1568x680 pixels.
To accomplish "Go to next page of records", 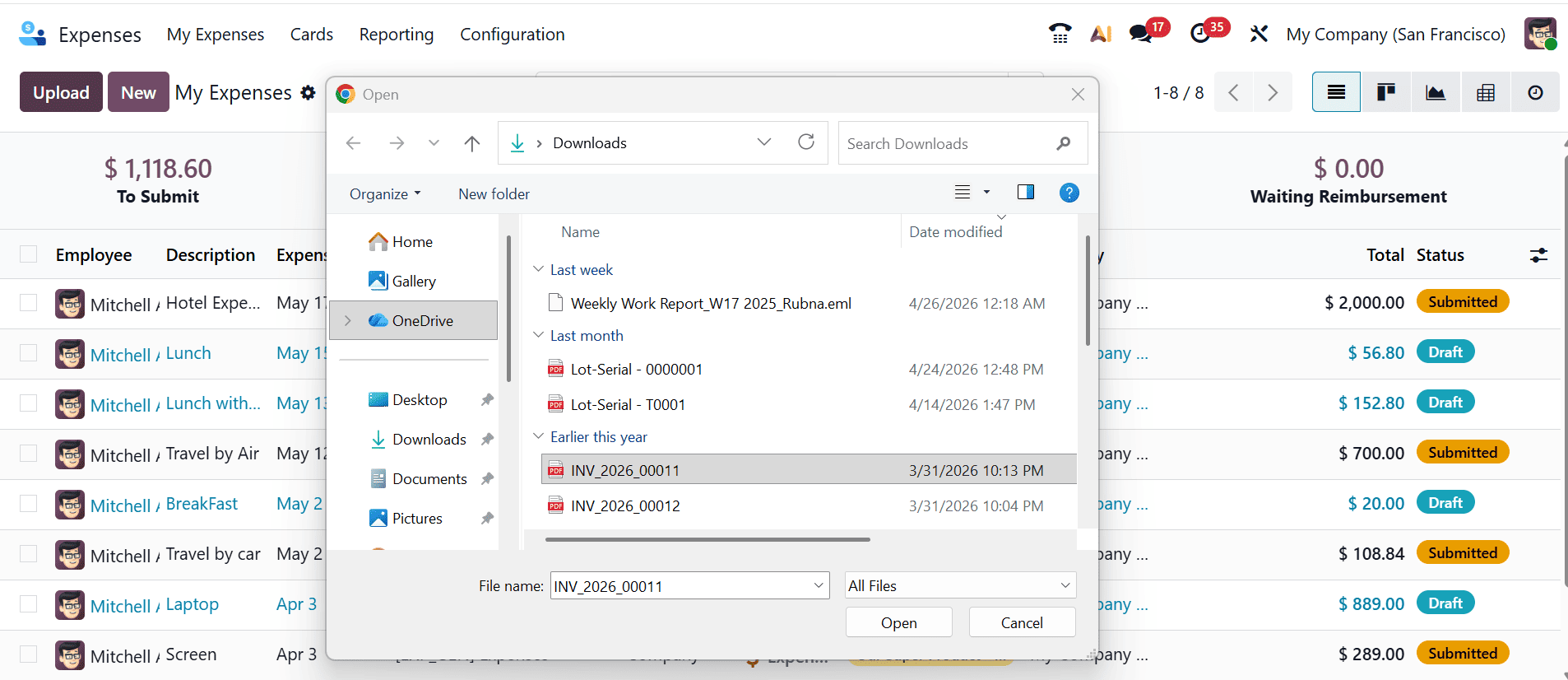I will (1273, 92).
